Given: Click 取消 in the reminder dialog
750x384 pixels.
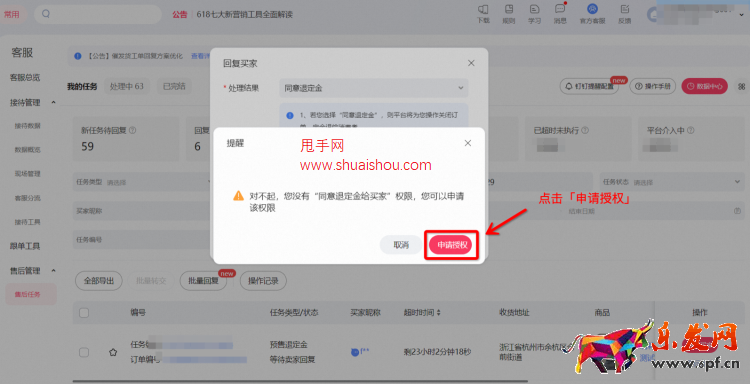Looking at the screenshot, I should [x=401, y=245].
